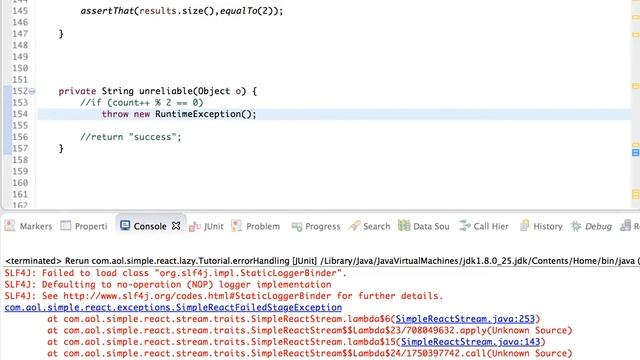The height and width of the screenshot is (360, 640).
Task: Click the Console monitor icon
Action: pos(125,226)
